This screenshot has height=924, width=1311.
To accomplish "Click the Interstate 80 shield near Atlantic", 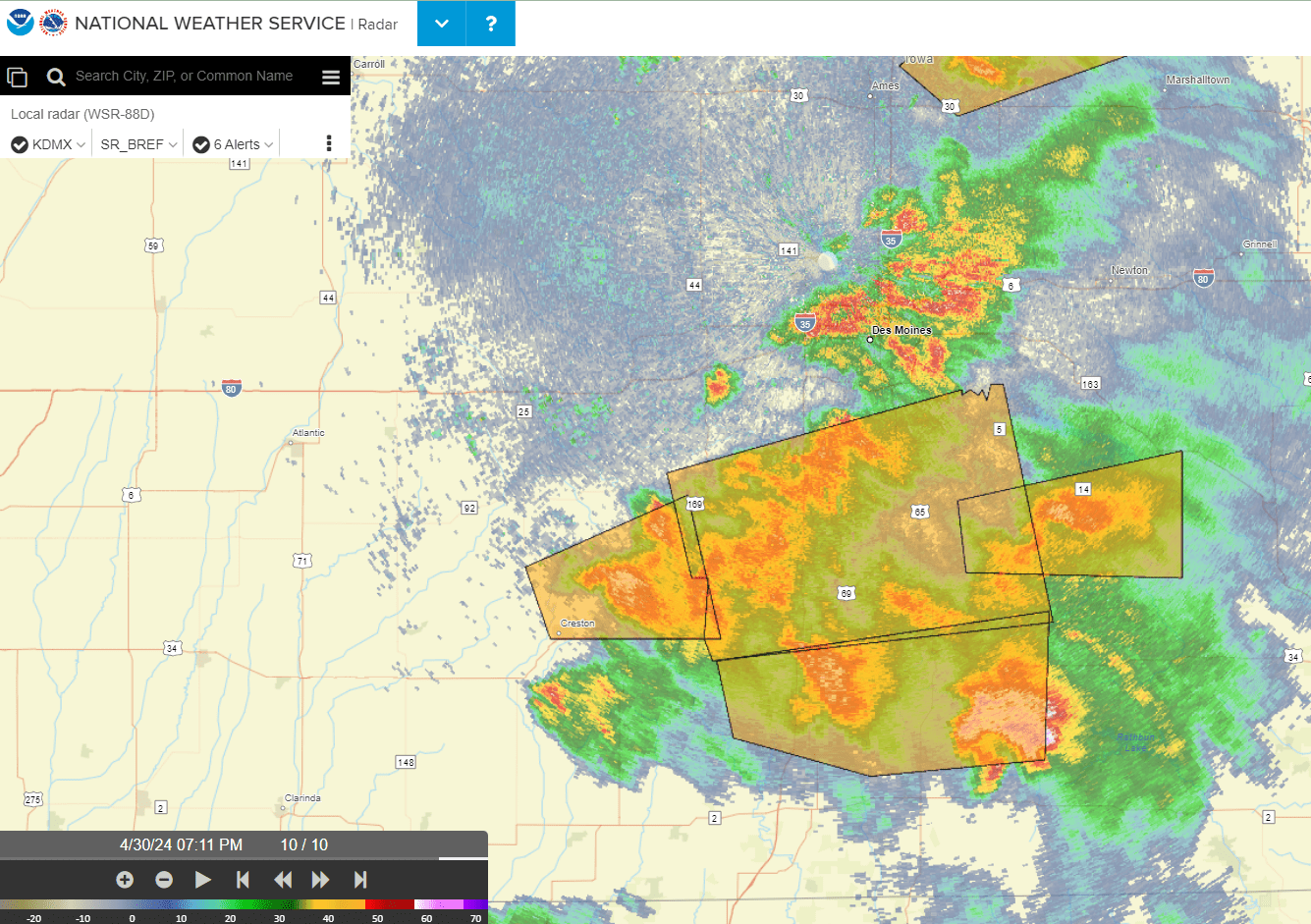I will 231,388.
